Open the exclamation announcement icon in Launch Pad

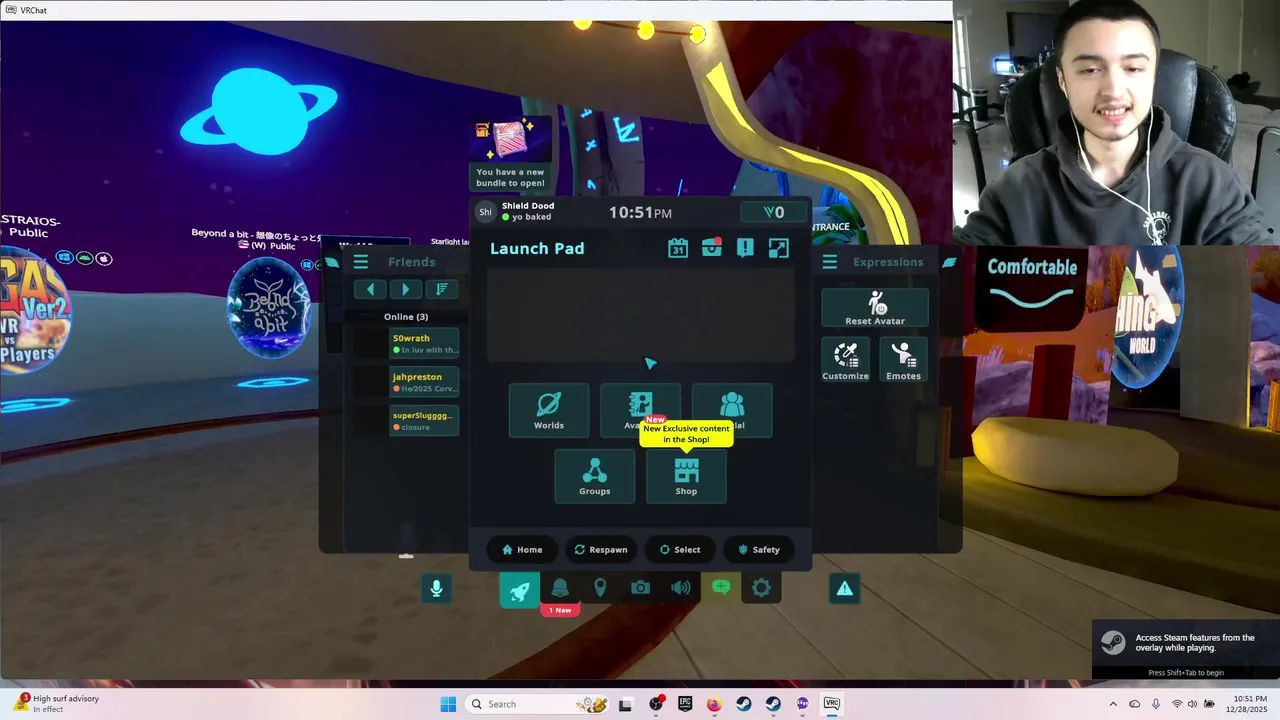point(745,248)
